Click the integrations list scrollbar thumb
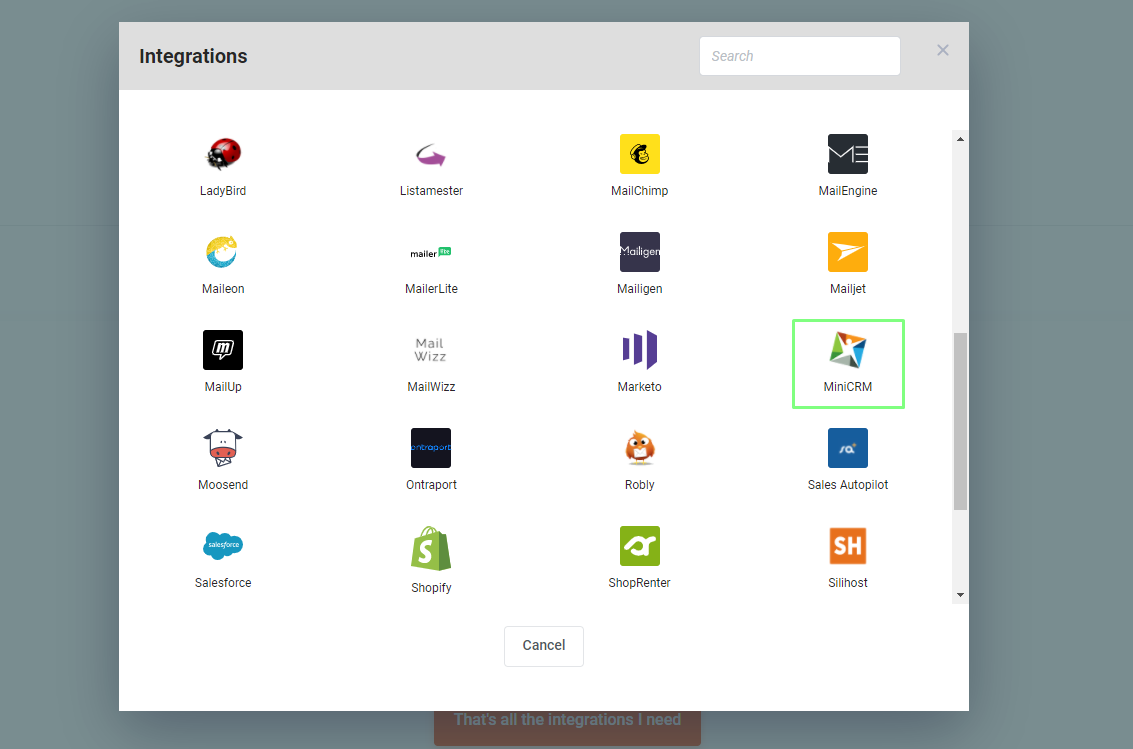Viewport: 1133px width, 749px height. [960, 421]
